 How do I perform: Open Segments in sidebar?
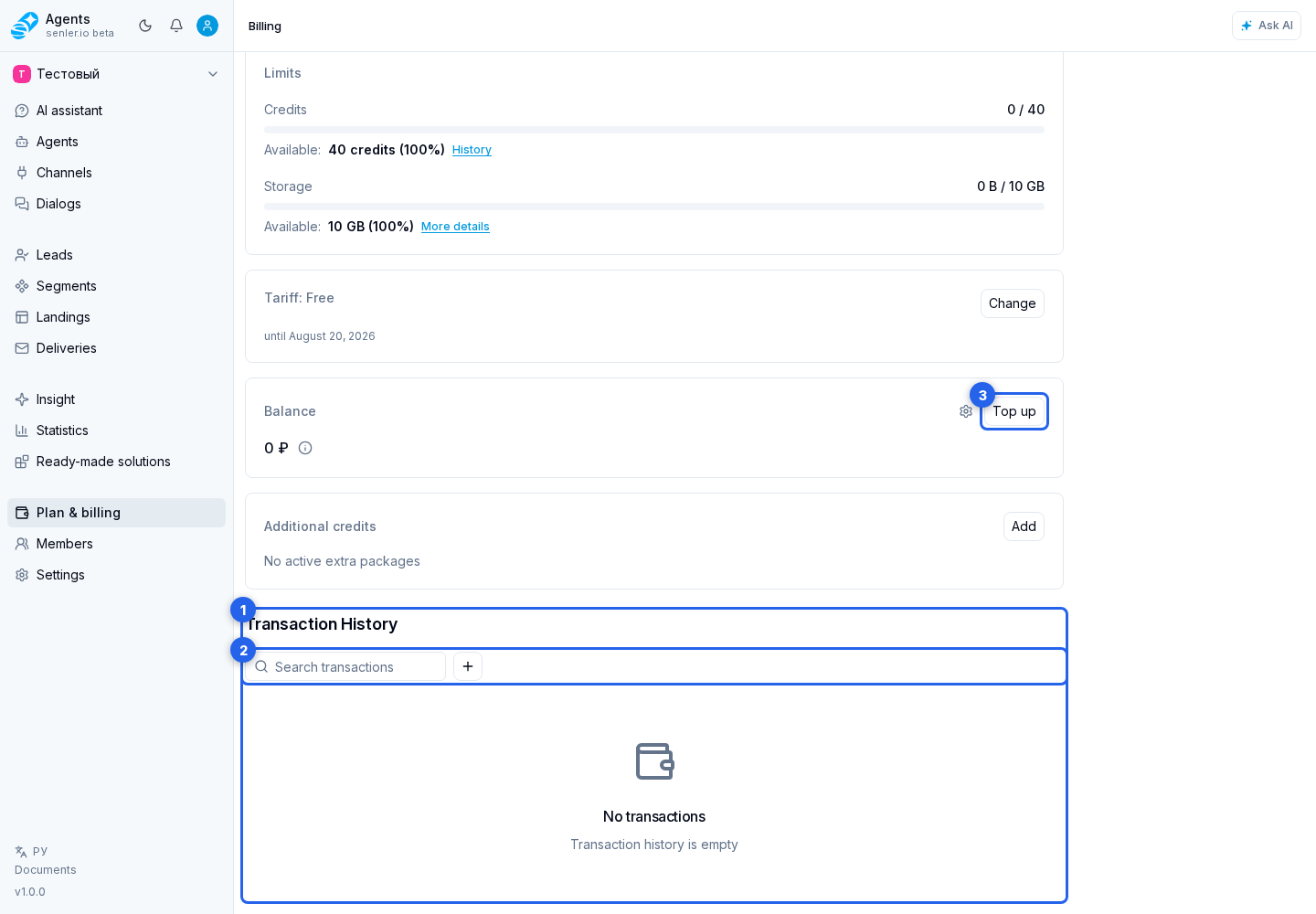[117, 286]
